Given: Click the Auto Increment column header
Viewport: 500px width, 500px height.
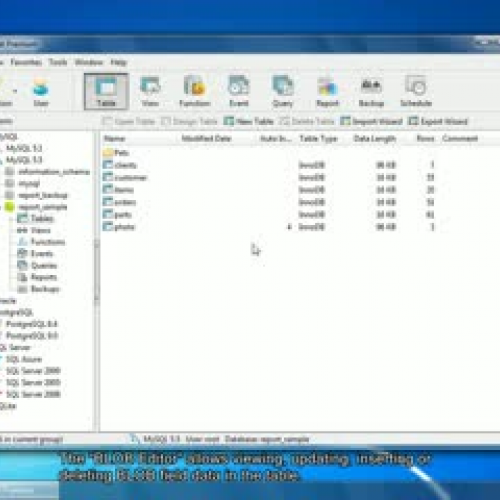Looking at the screenshot, I should pos(276,139).
